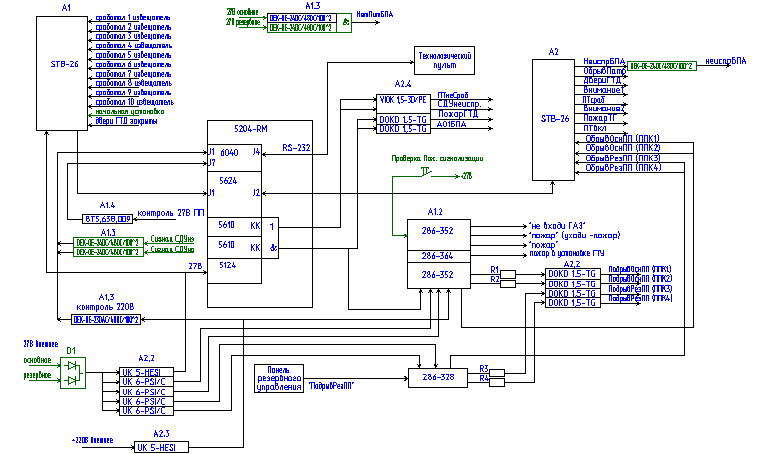Click the "RS-232" label
Viewport: 769px width, 454px height.
[x=296, y=148]
